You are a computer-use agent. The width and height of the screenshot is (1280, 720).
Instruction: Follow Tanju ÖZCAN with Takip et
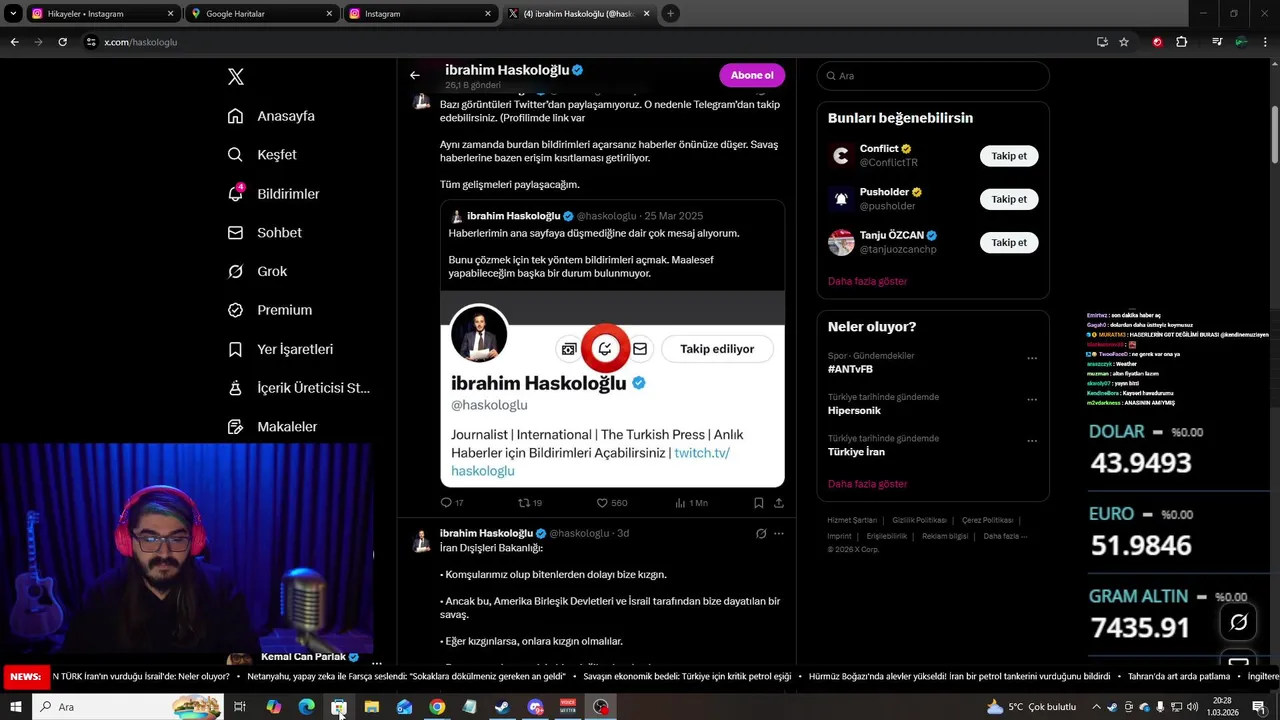pyautogui.click(x=1009, y=242)
